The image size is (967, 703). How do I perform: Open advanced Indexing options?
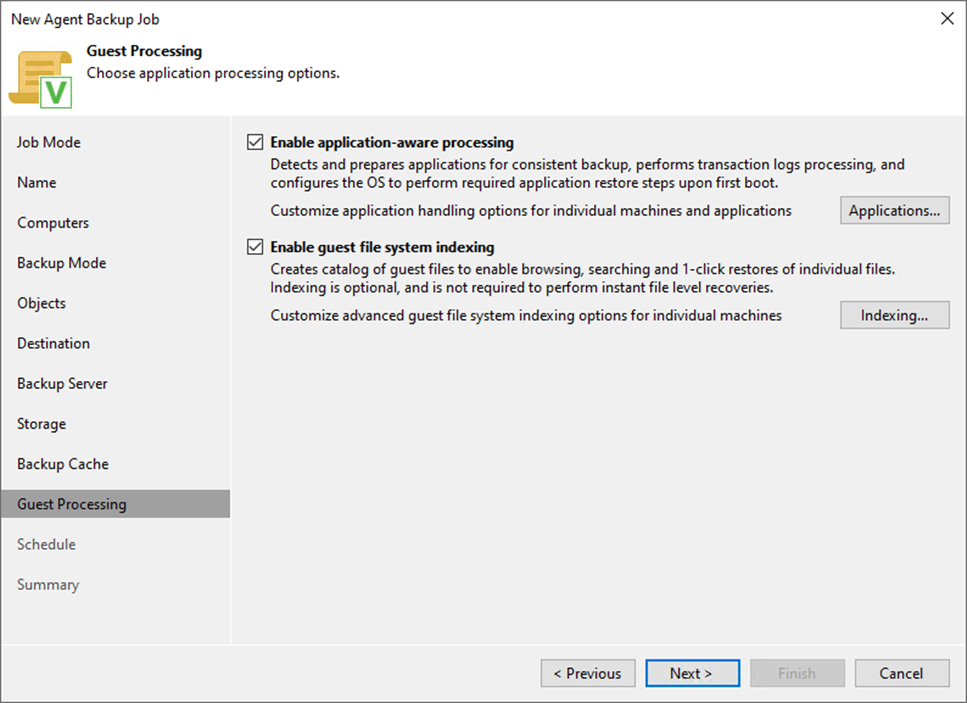(894, 315)
